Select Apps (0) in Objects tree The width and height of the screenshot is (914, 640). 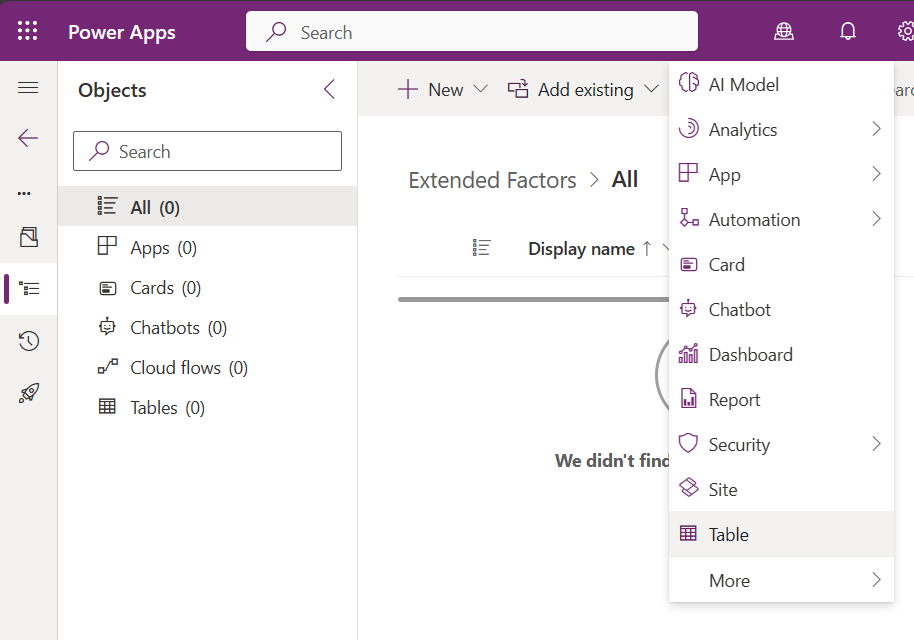point(208,247)
